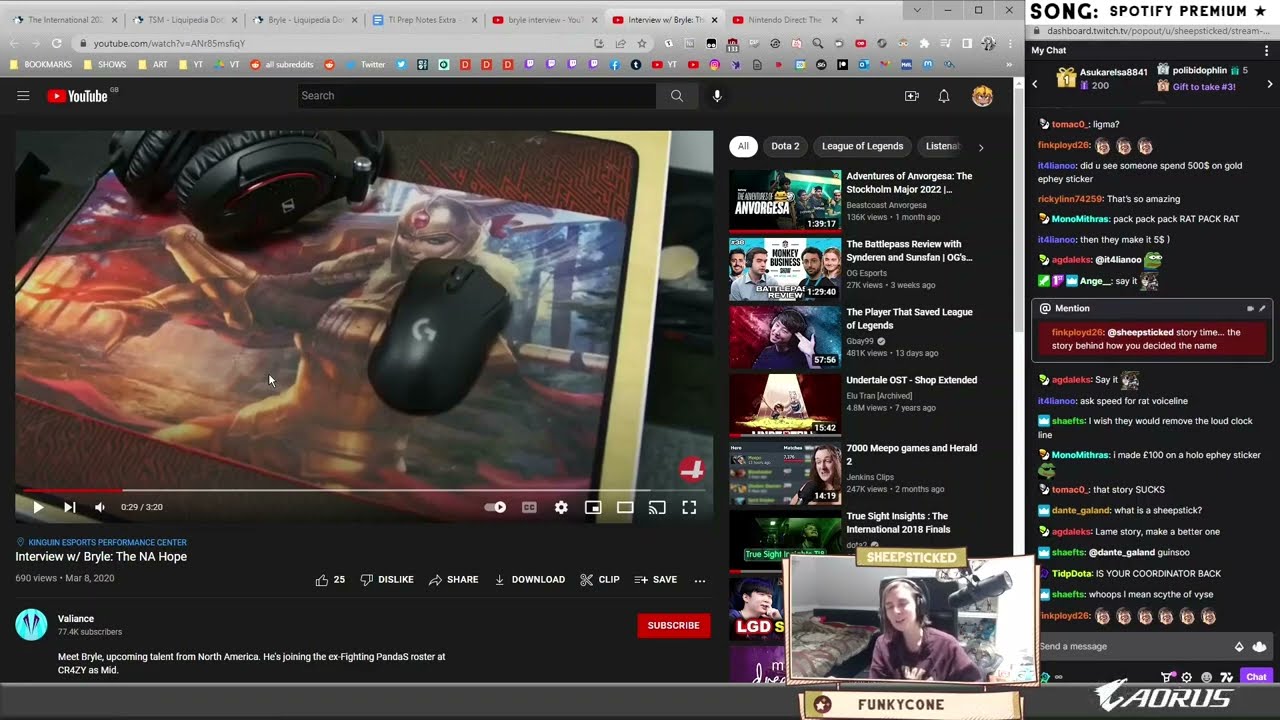Open My Chat options three-dot menu

tap(1266, 50)
